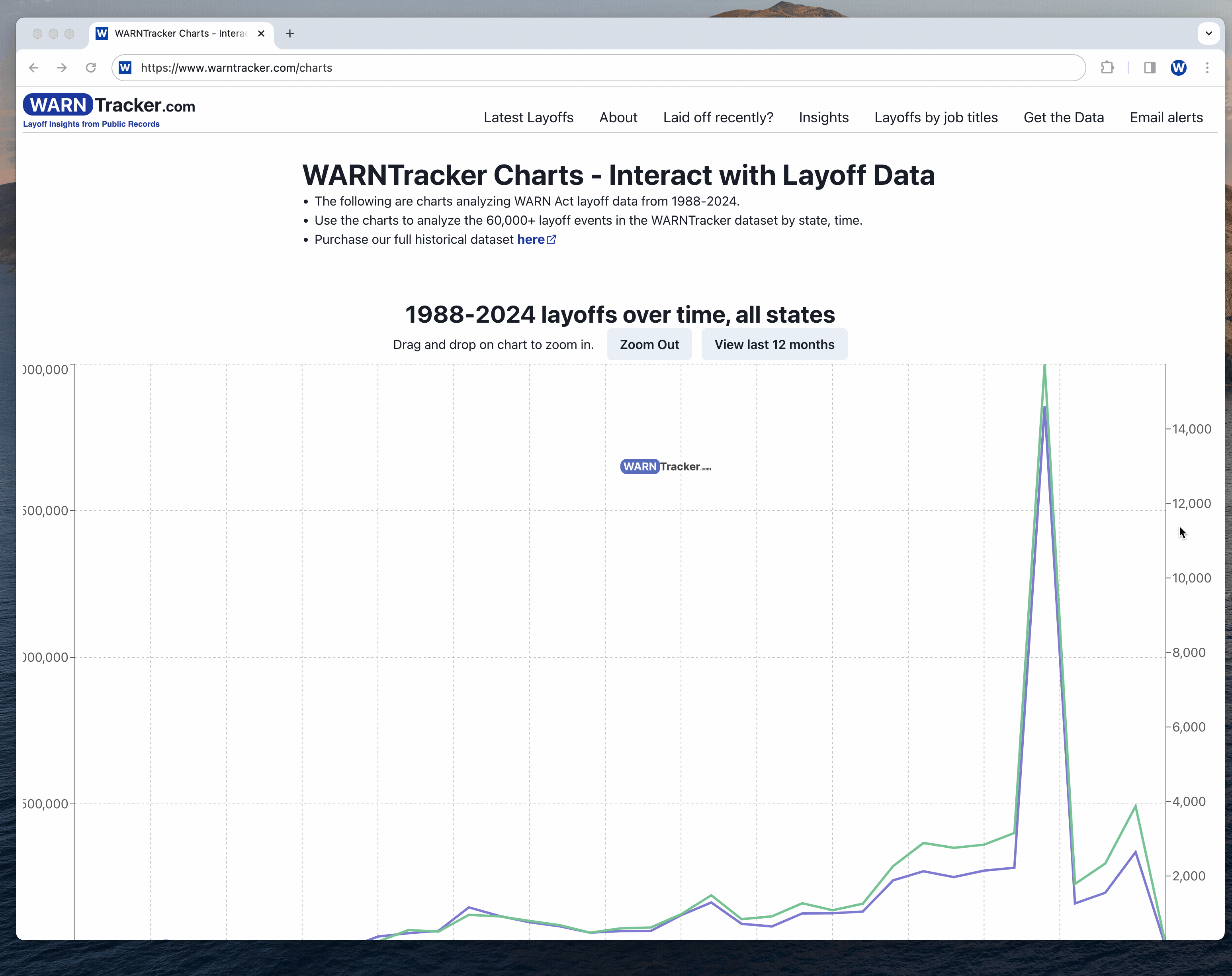Viewport: 1232px width, 976px height.
Task: Open Latest Layoffs nav item
Action: [528, 118]
